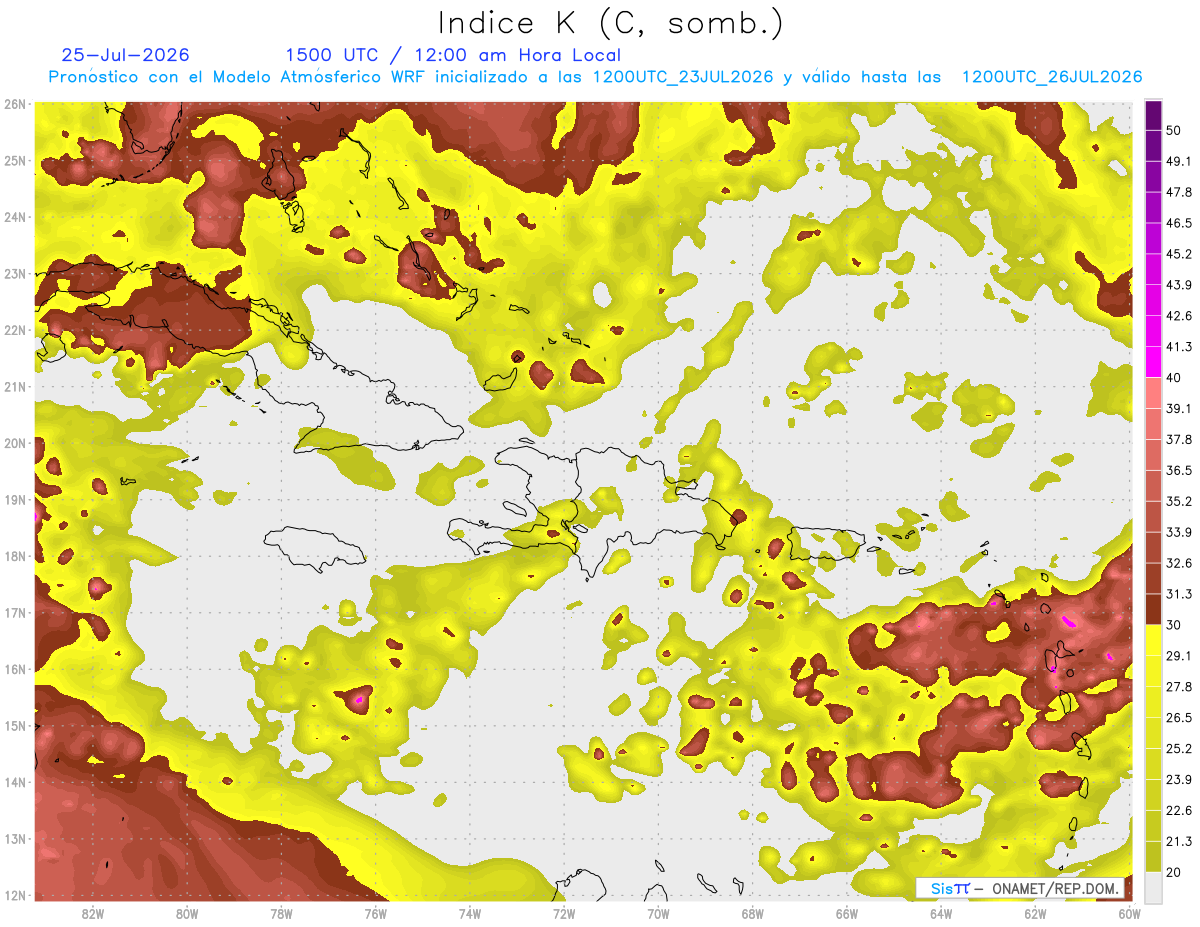Viewport: 1200px width, 927px height.
Task: Click the colorbar value "45.2"
Action: (1178, 254)
